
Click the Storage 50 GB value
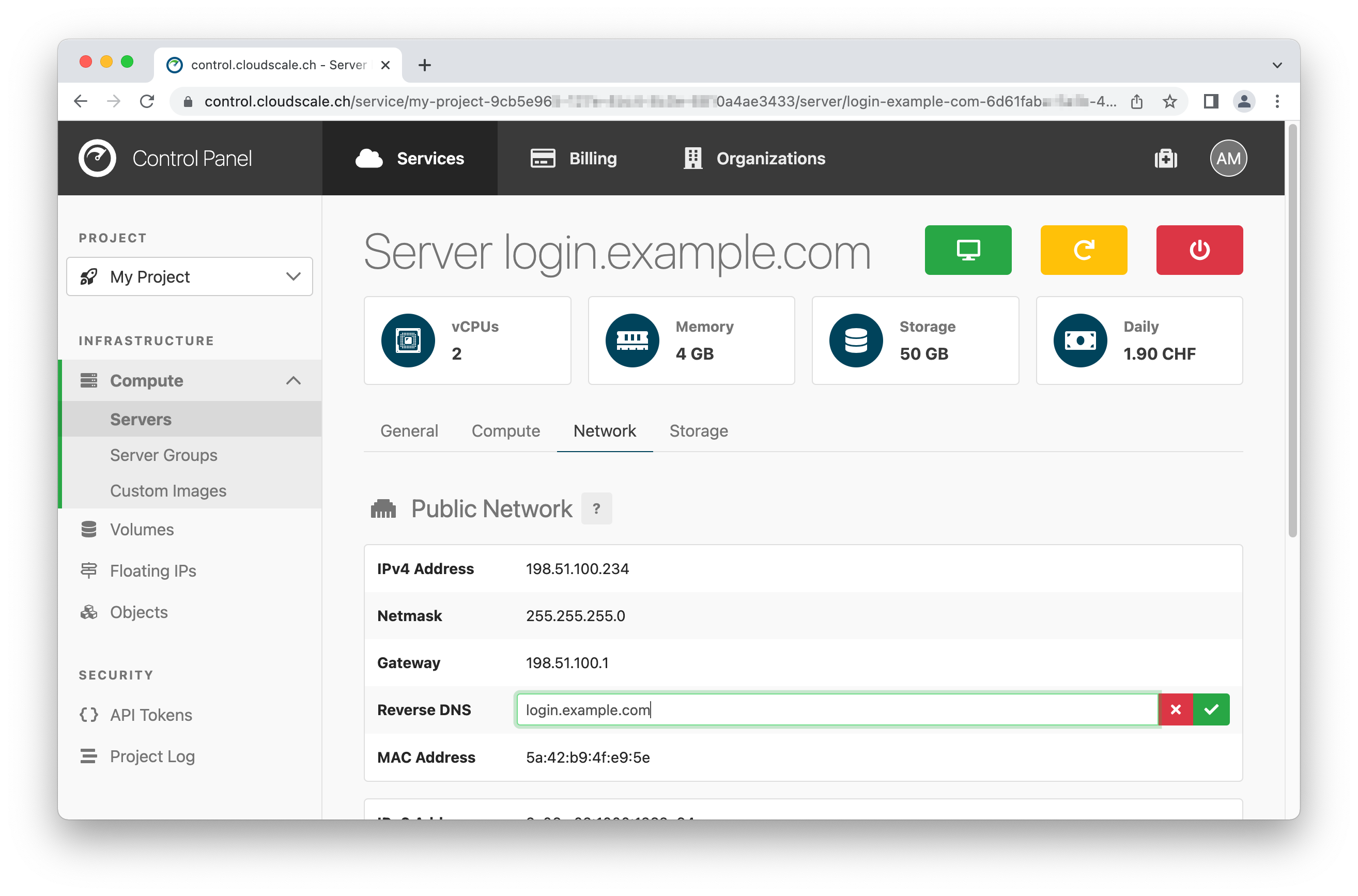[923, 354]
